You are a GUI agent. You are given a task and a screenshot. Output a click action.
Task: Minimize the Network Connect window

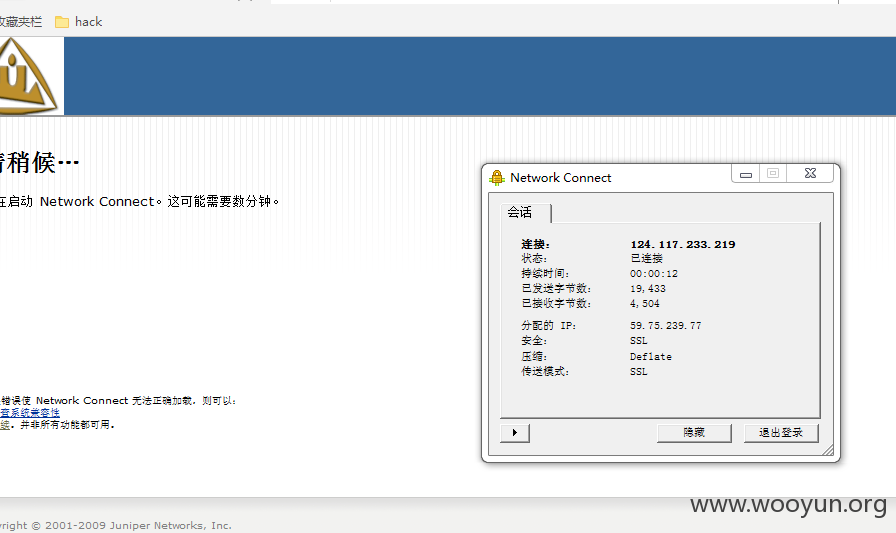pyautogui.click(x=746, y=174)
